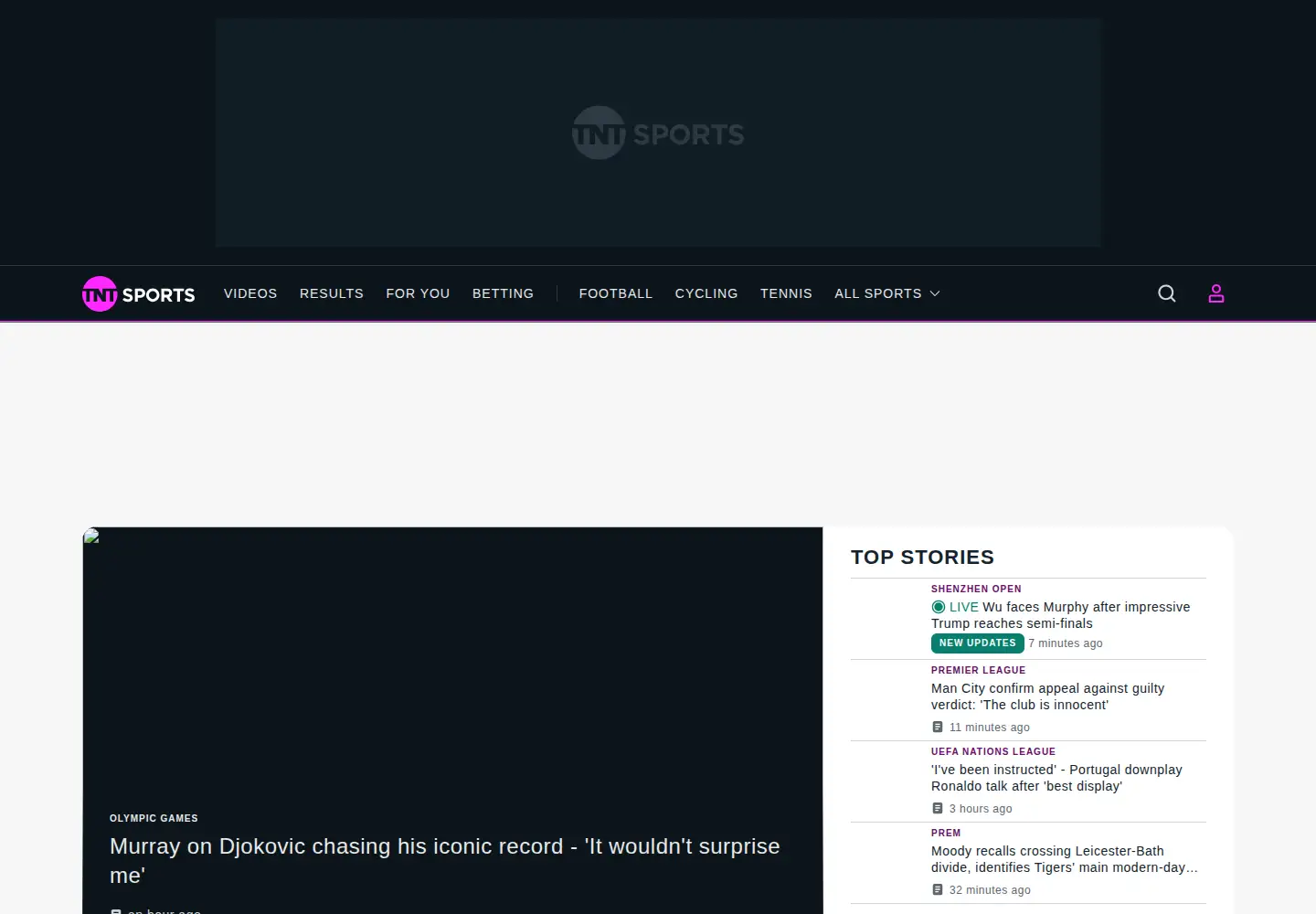The width and height of the screenshot is (1316, 914).
Task: Click the New Updates badge
Action: click(x=978, y=643)
